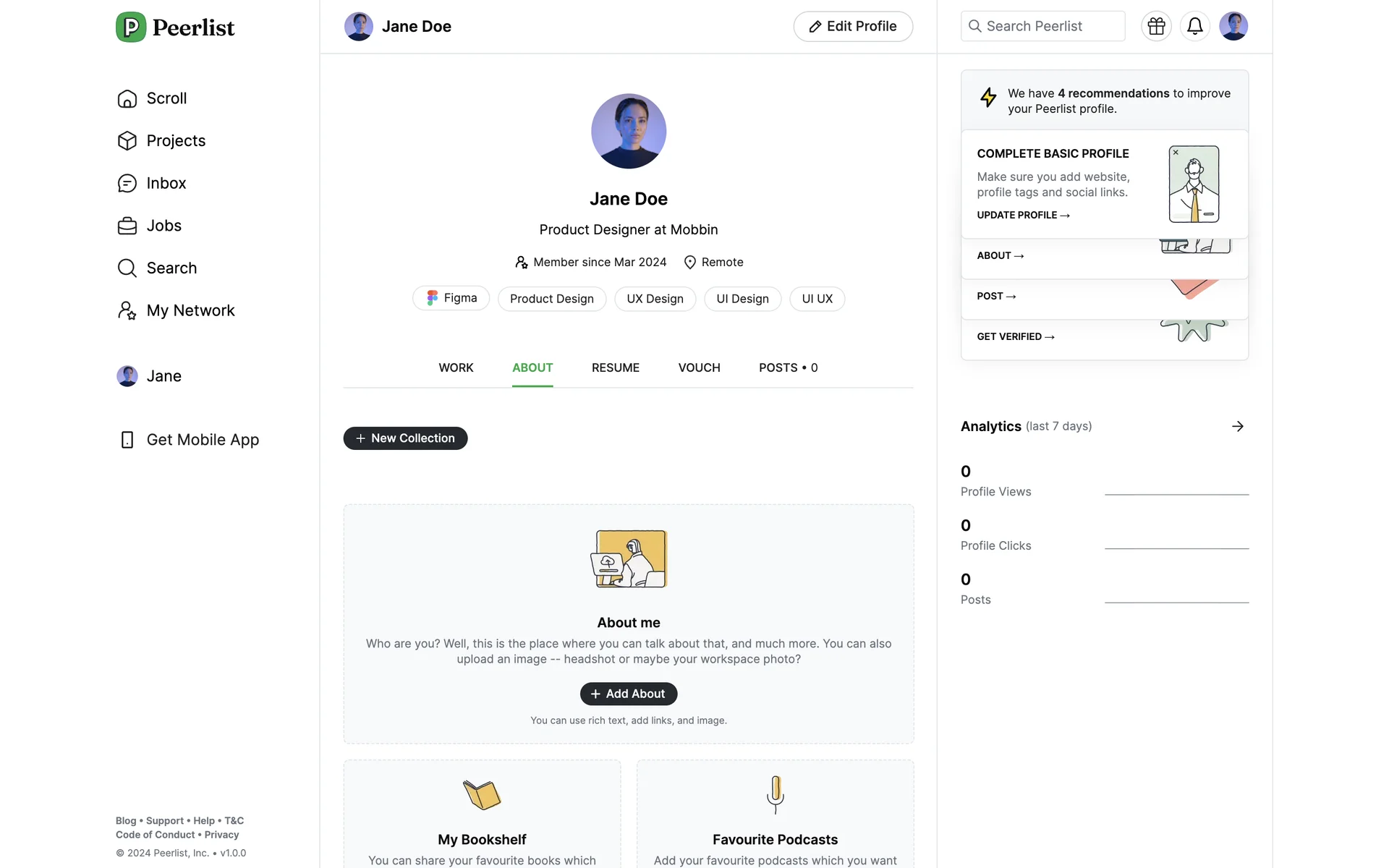Expand Analytics with the arrow
Viewport: 1389px width, 868px height.
pyautogui.click(x=1237, y=427)
